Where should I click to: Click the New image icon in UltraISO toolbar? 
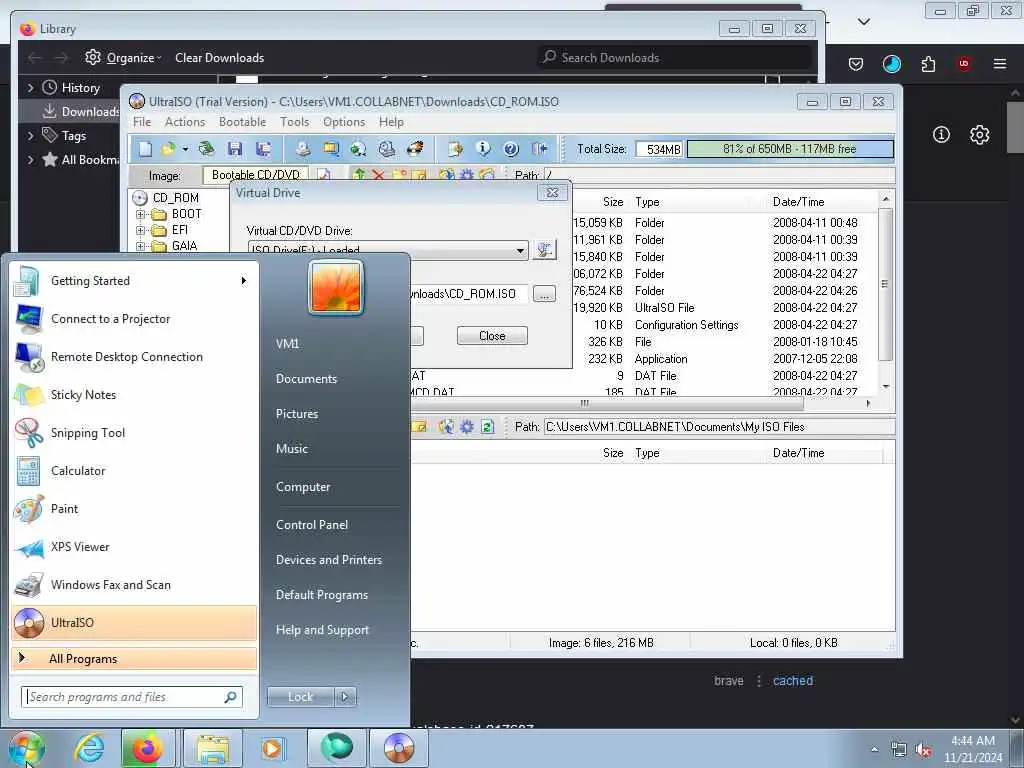pyautogui.click(x=145, y=149)
